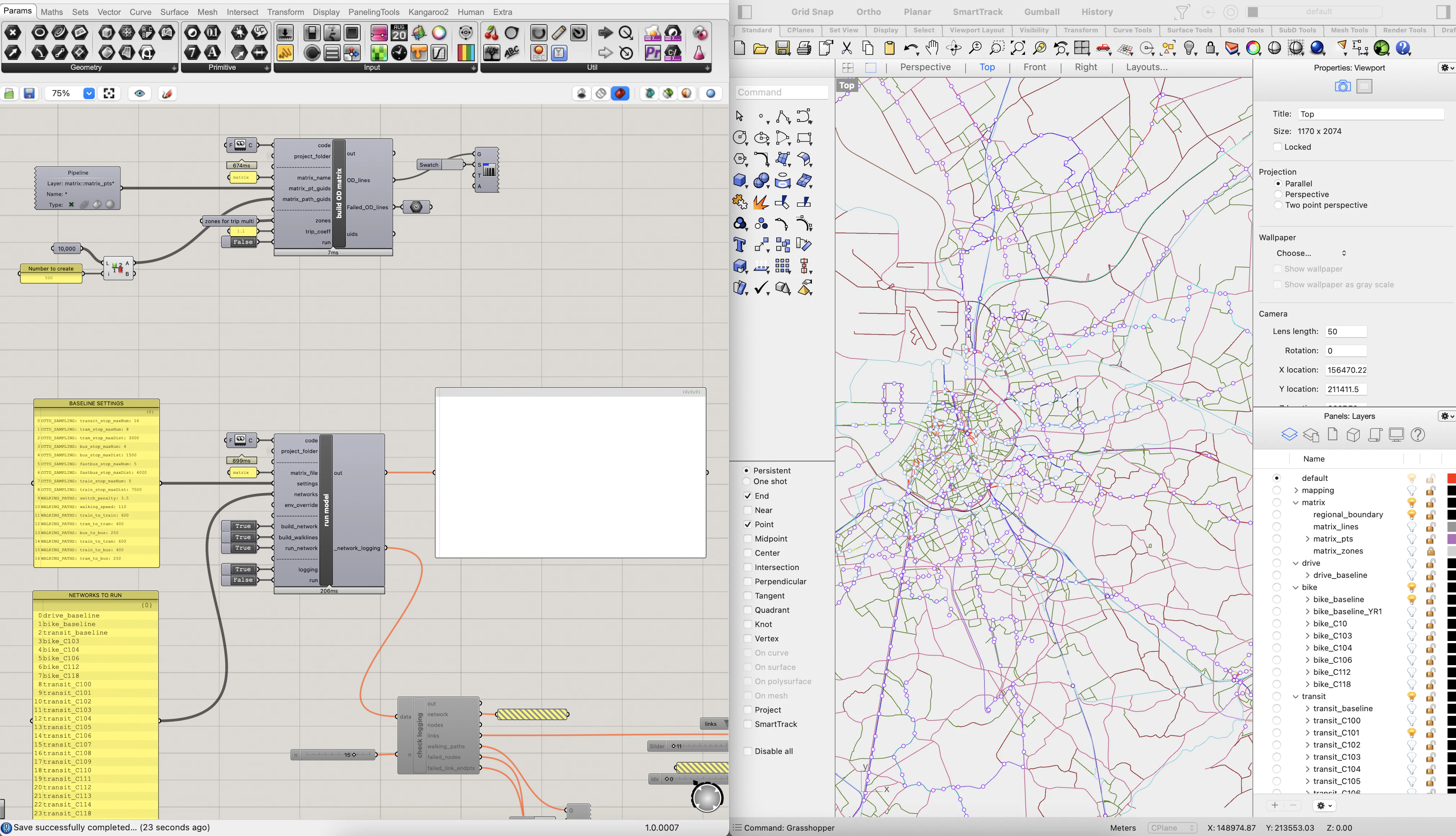
Task: Click the Vector parameter icon in Geometry
Action: [x=13, y=53]
